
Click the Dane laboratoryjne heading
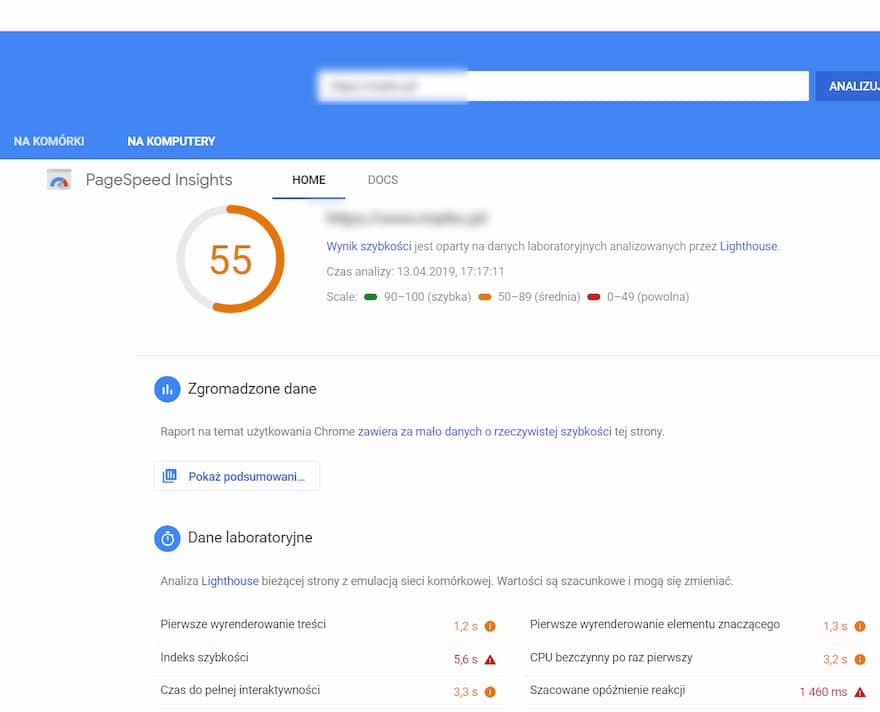pyautogui.click(x=250, y=538)
